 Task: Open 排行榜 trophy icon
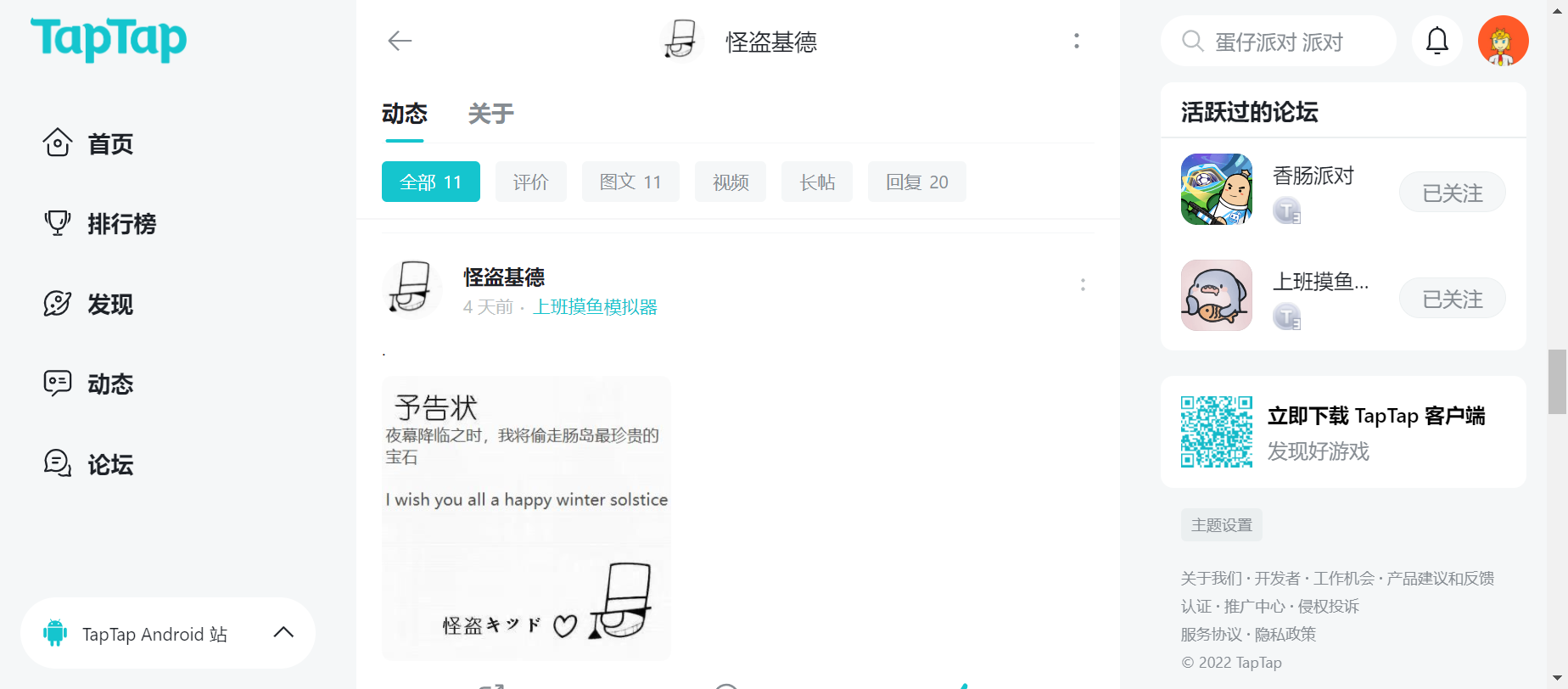[x=58, y=223]
